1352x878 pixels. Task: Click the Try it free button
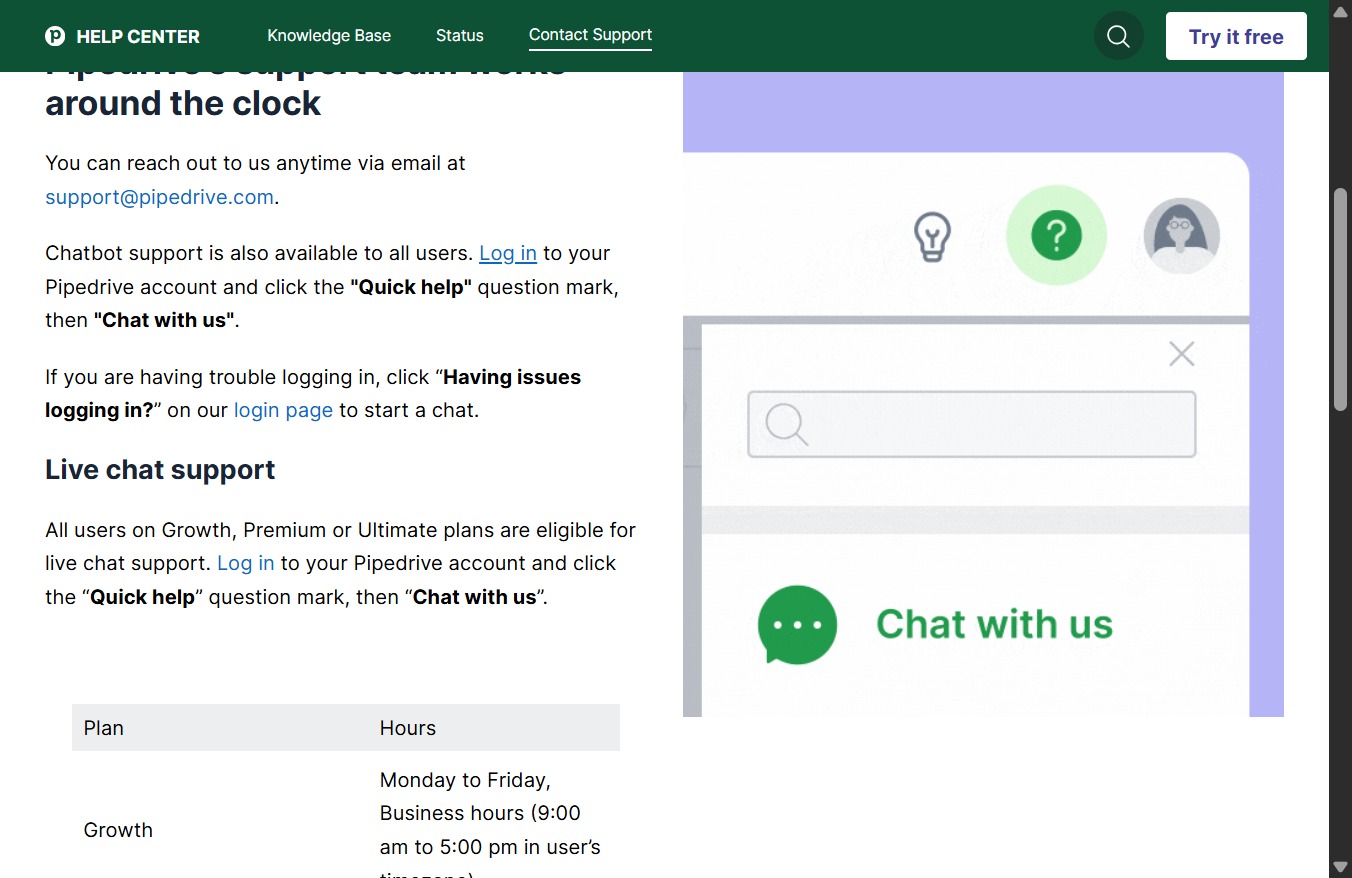[x=1236, y=37]
